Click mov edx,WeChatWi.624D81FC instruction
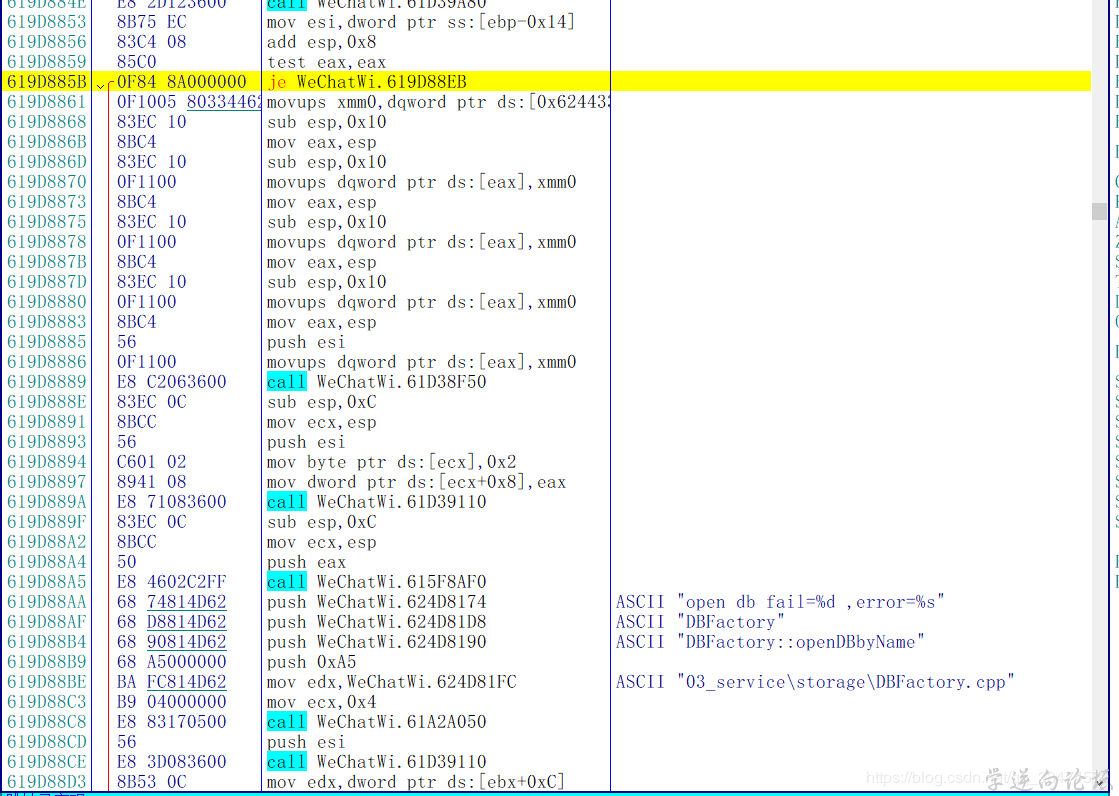This screenshot has width=1119, height=796. coord(391,682)
